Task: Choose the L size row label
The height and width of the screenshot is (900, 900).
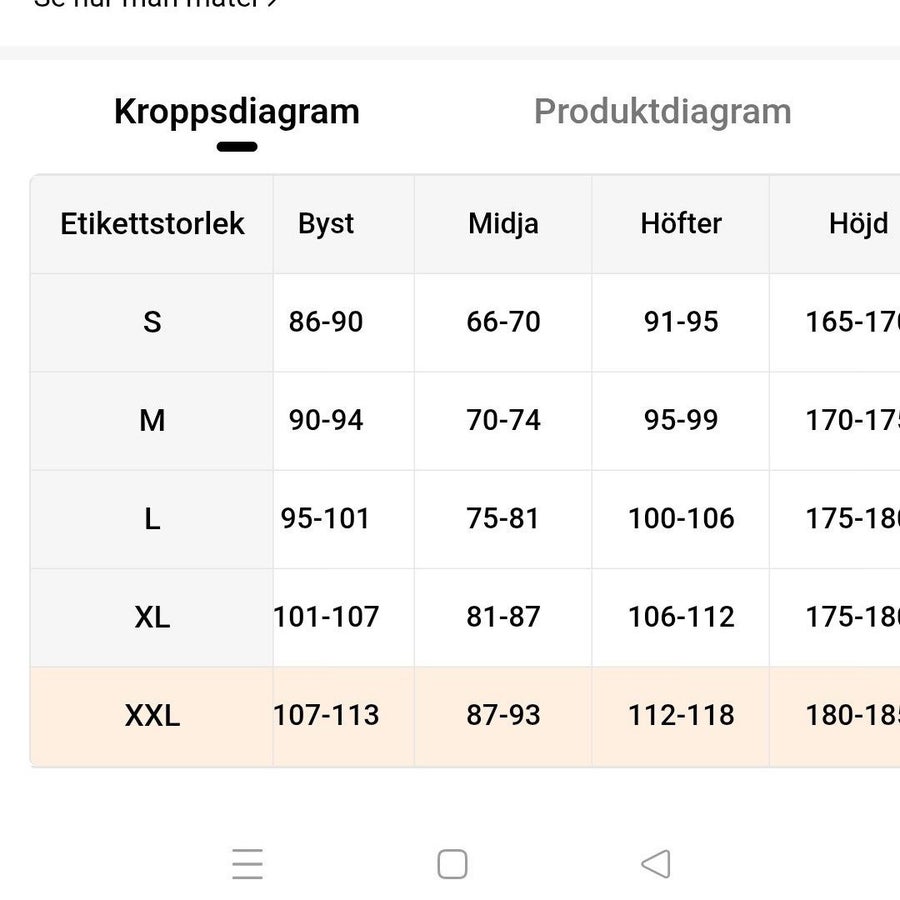Action: (x=152, y=519)
